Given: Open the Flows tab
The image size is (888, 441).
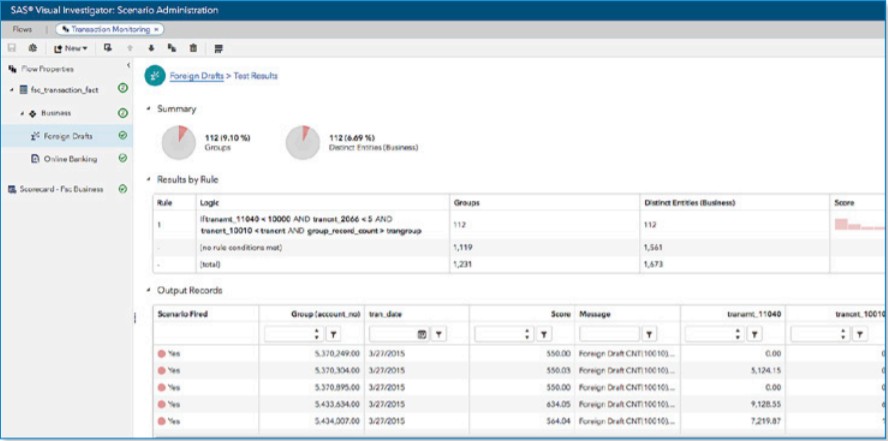Looking at the screenshot, I should [x=23, y=29].
